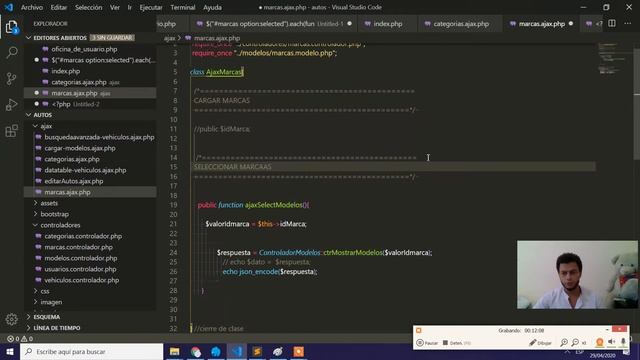Screen dimensions: 640x360
Task: Open oficina_de_usuario.php in open editors
Action: [x=84, y=49]
